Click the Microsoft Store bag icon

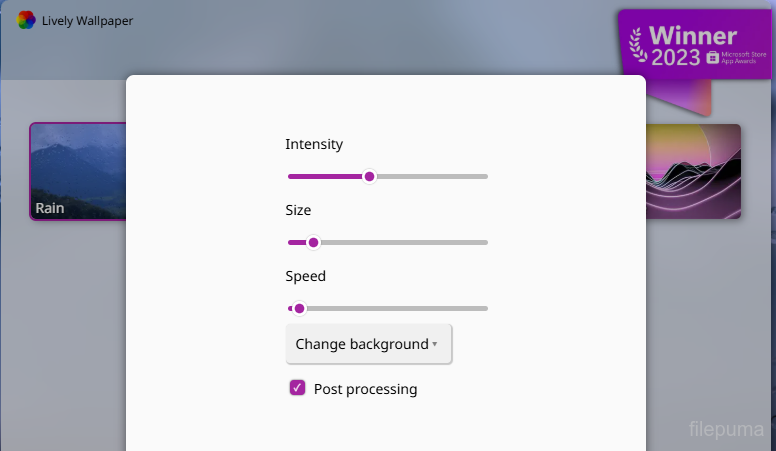click(x=712, y=58)
